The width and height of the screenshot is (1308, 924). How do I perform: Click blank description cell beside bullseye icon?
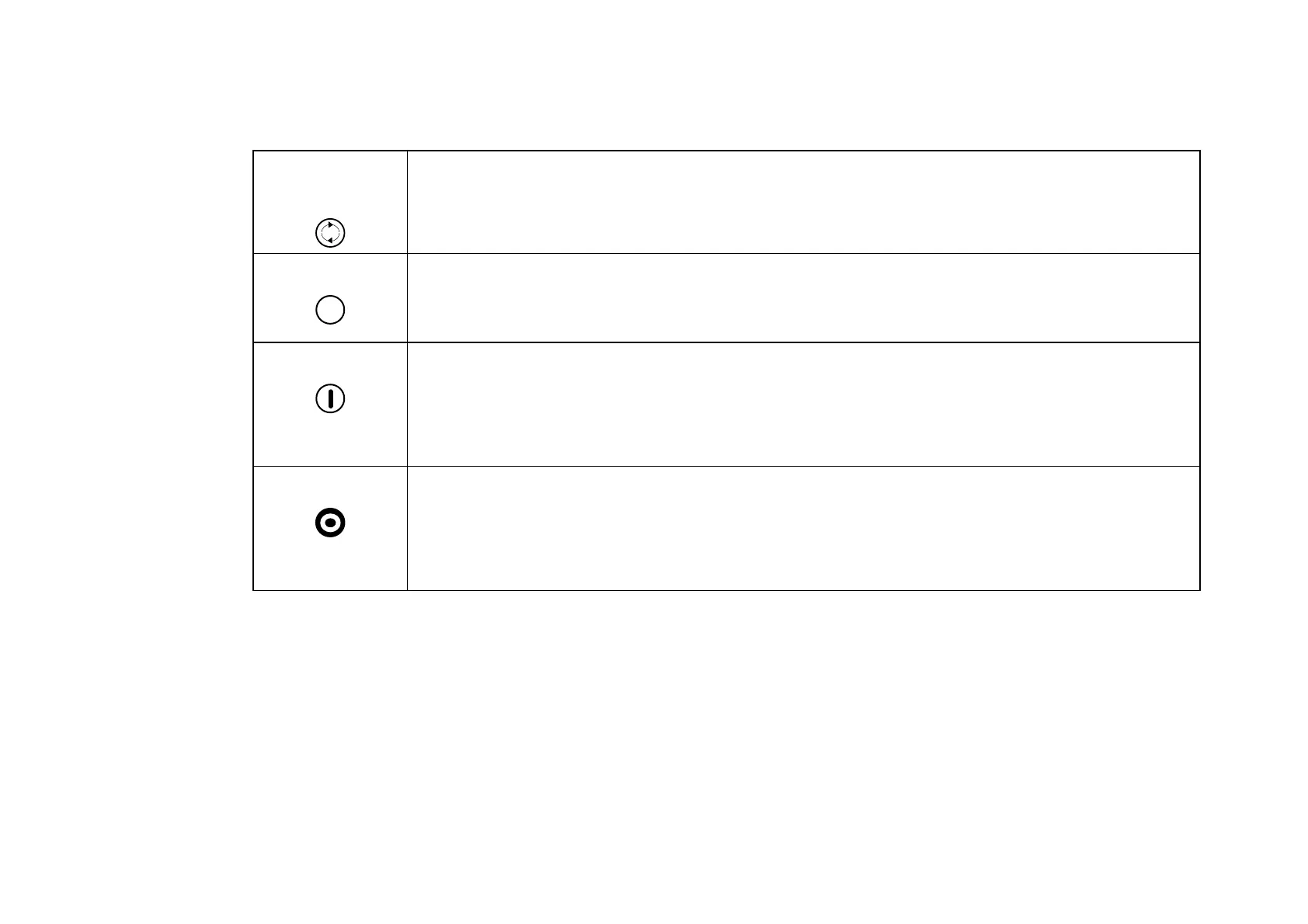(x=803, y=528)
